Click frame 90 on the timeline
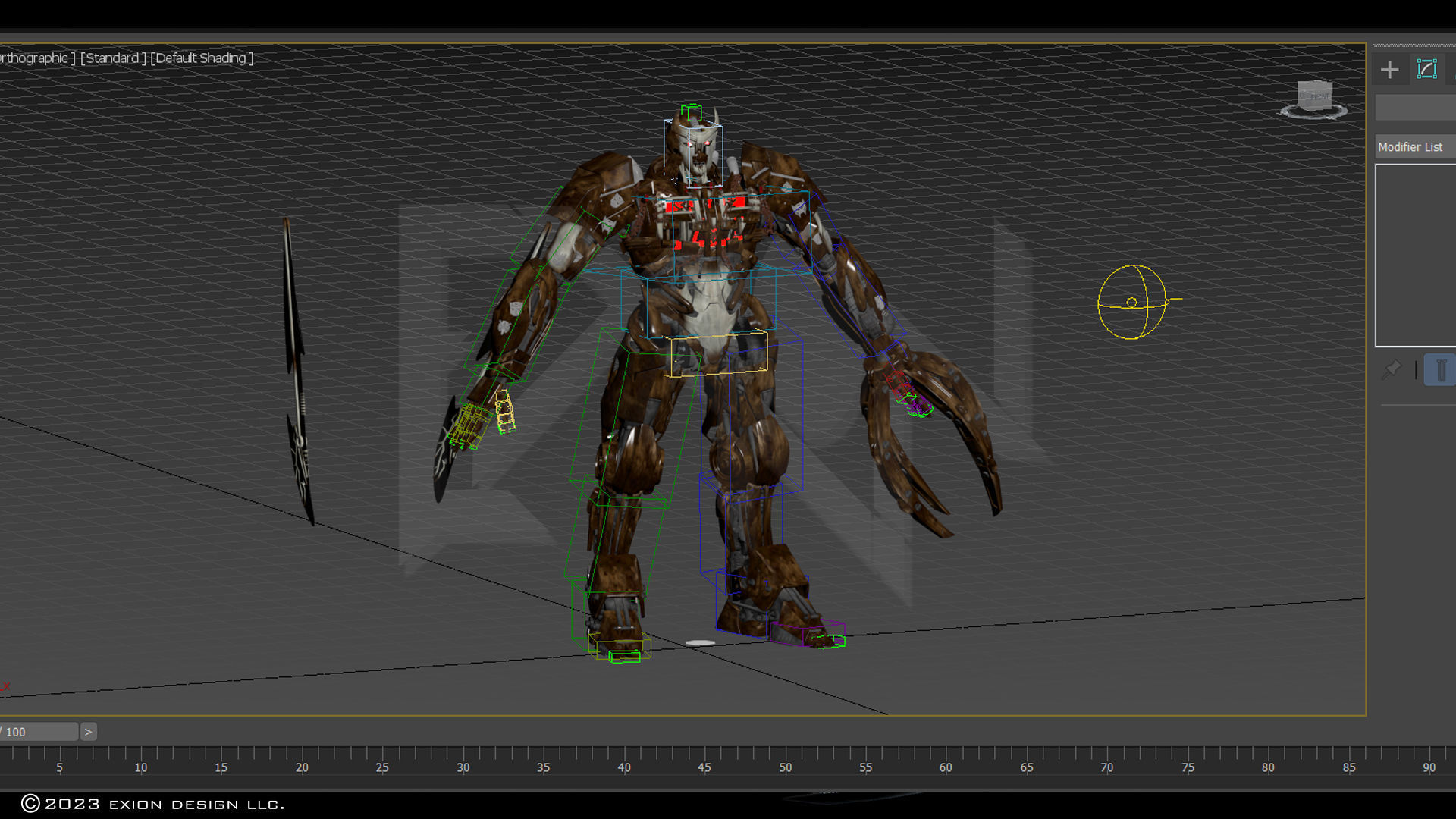Screen dimensions: 1456x819 [x=1429, y=767]
